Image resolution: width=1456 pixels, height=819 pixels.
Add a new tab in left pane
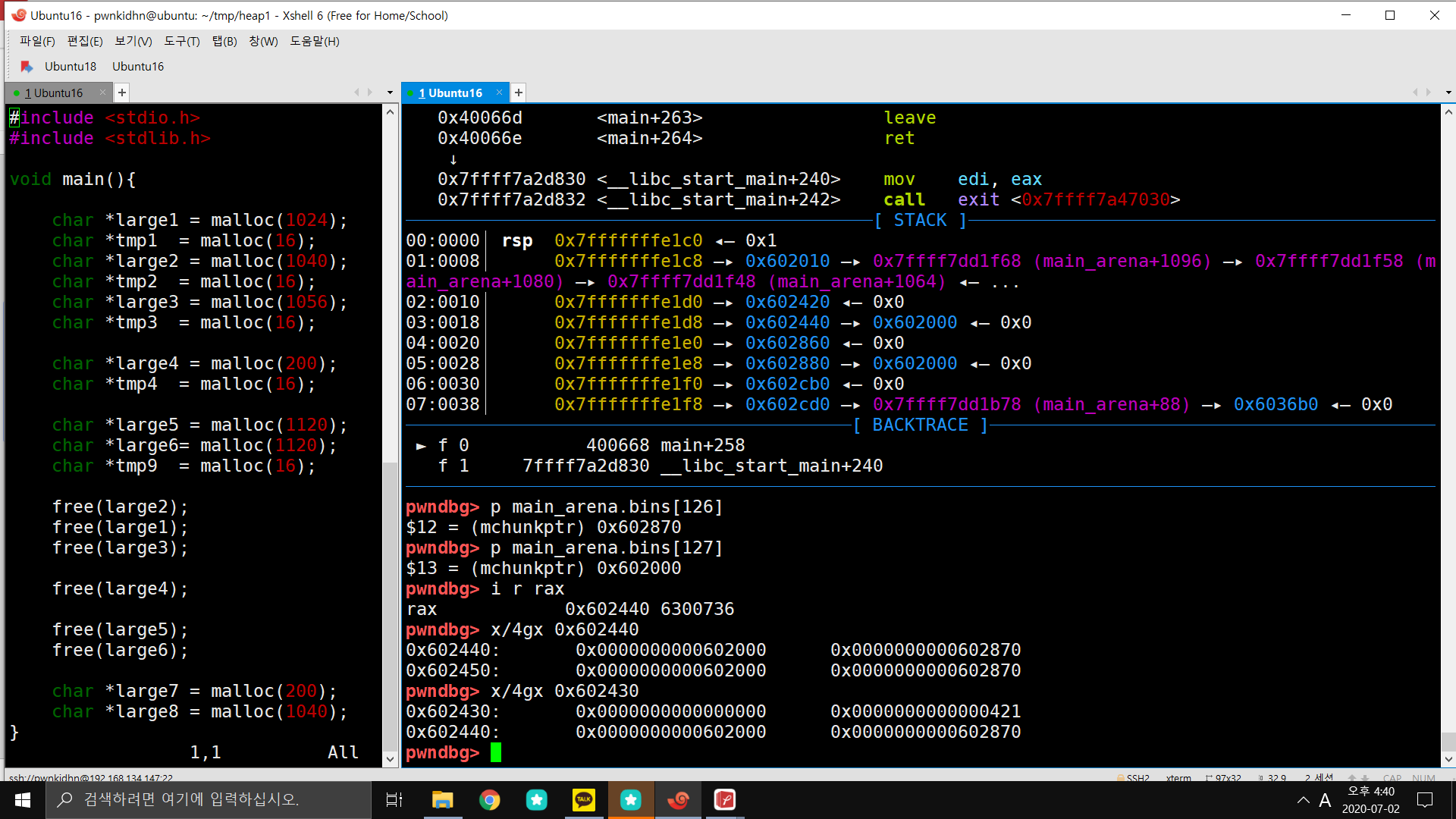[x=122, y=93]
